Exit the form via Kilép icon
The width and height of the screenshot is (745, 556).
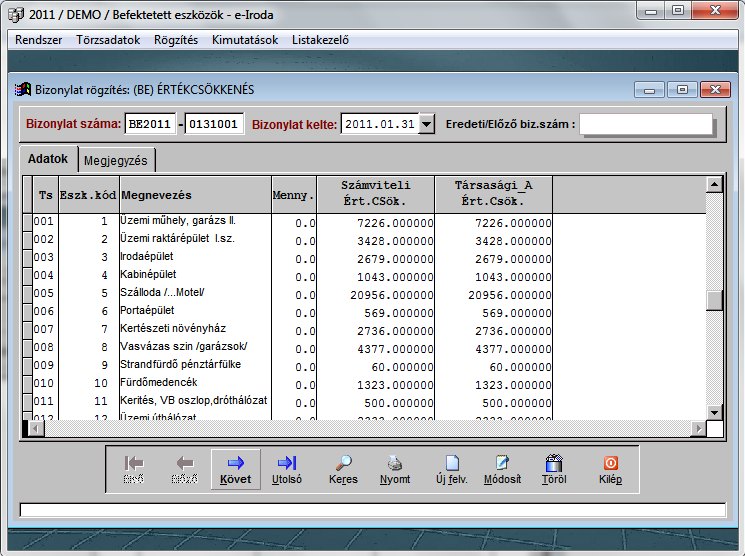click(610, 469)
